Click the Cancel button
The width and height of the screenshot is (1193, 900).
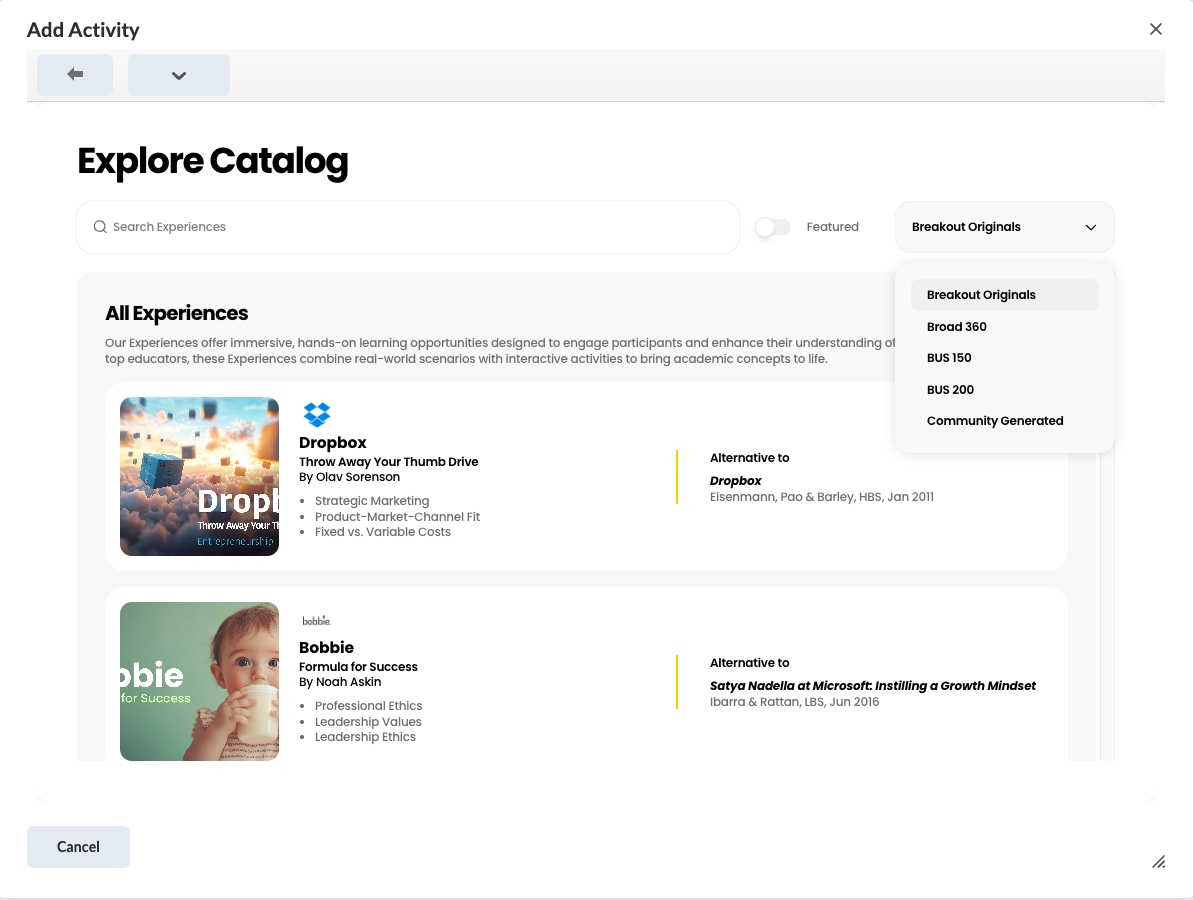tap(78, 847)
